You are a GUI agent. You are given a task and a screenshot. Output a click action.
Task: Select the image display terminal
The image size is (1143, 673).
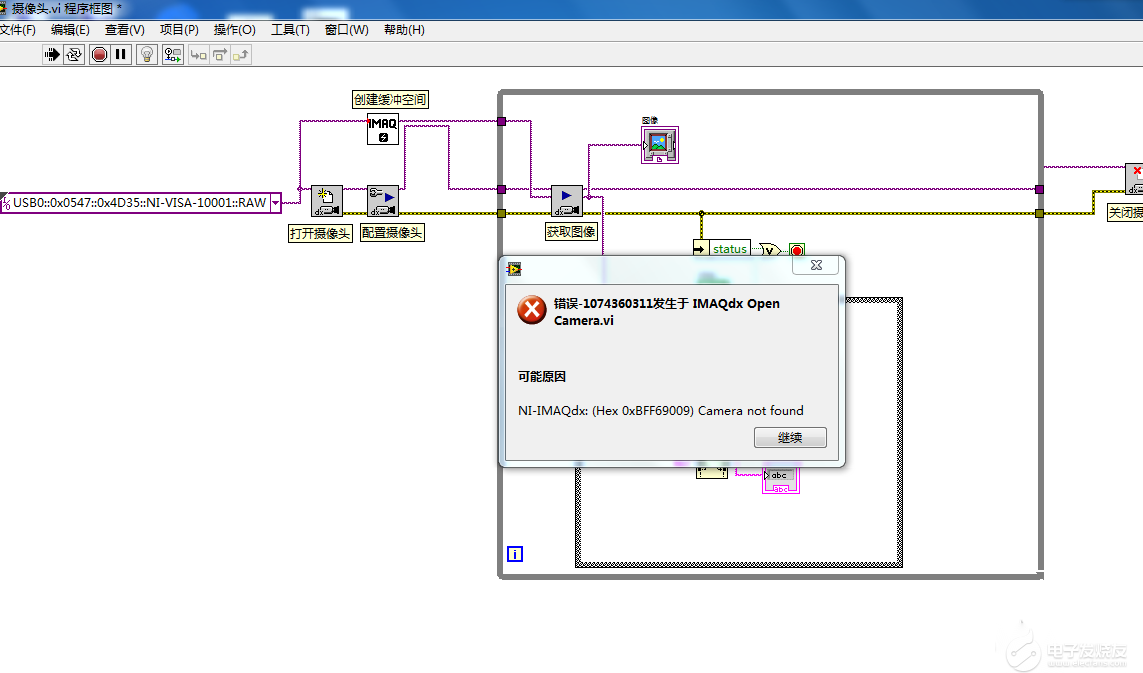click(659, 144)
